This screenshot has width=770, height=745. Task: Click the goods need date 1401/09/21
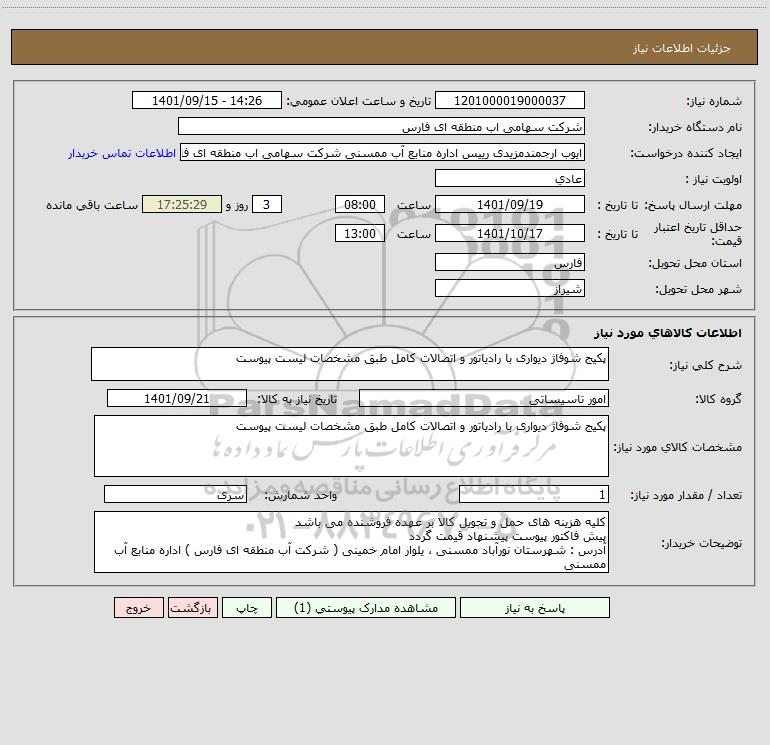point(177,398)
